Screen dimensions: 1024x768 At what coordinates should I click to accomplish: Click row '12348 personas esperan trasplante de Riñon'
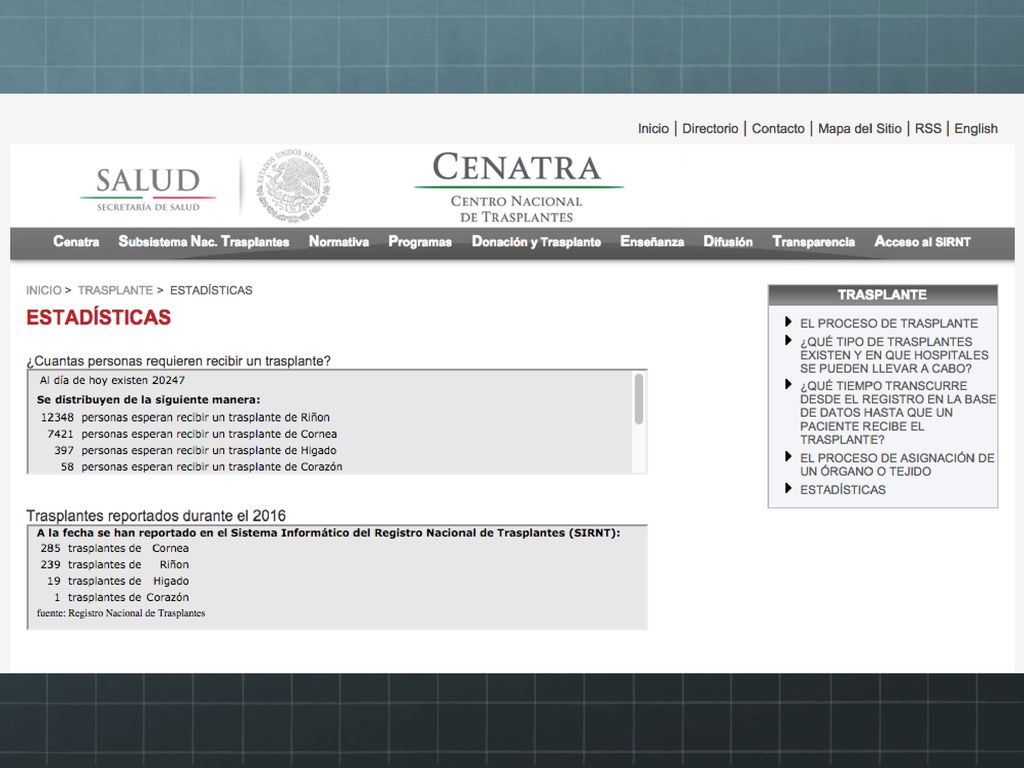click(185, 417)
